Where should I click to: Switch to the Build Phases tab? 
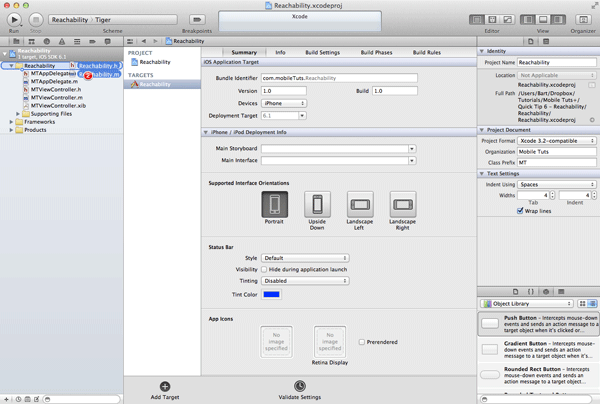(377, 52)
